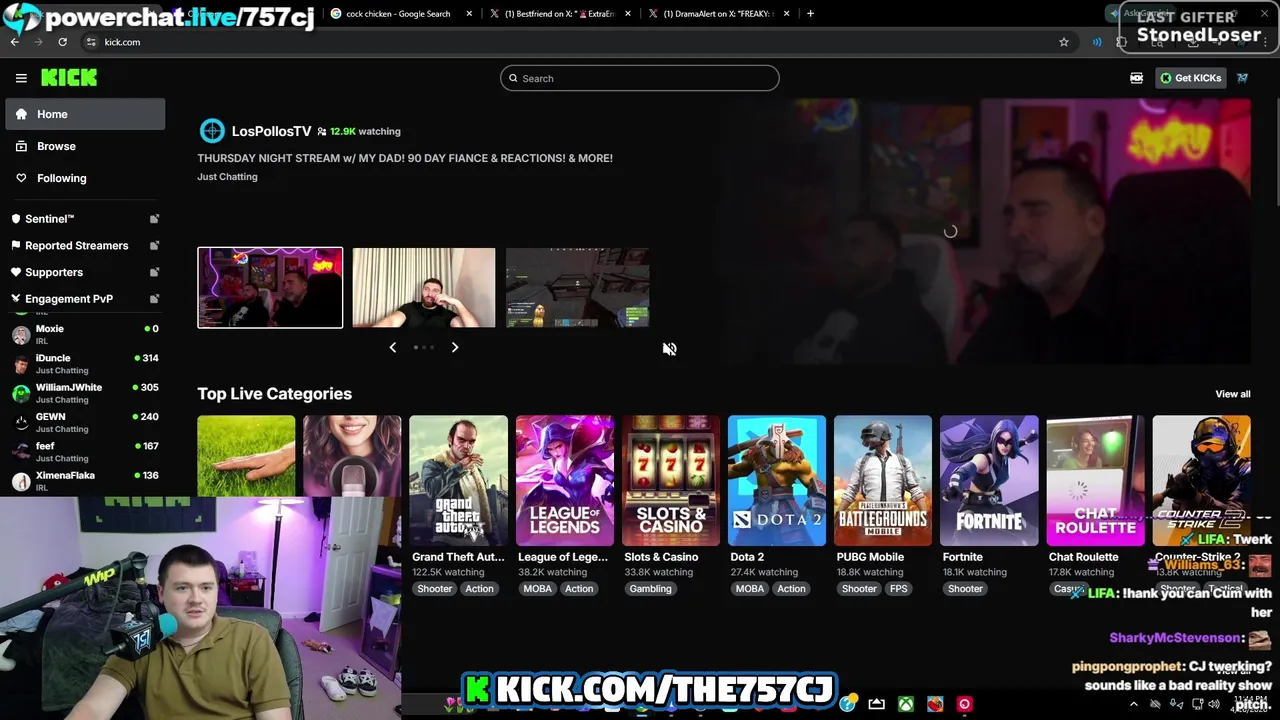
Task: Open the Engagement PvP external link icon
Action: [154, 299]
